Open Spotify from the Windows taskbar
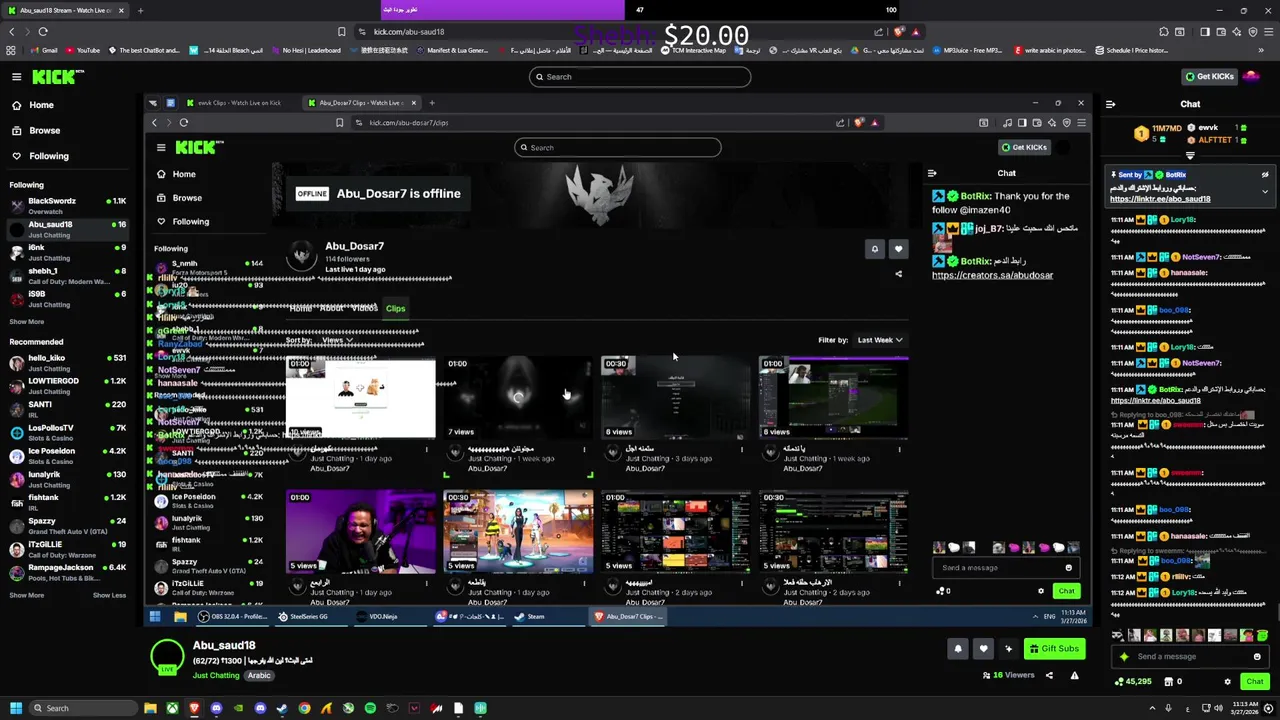Image resolution: width=1280 pixels, height=720 pixels. pos(370,708)
